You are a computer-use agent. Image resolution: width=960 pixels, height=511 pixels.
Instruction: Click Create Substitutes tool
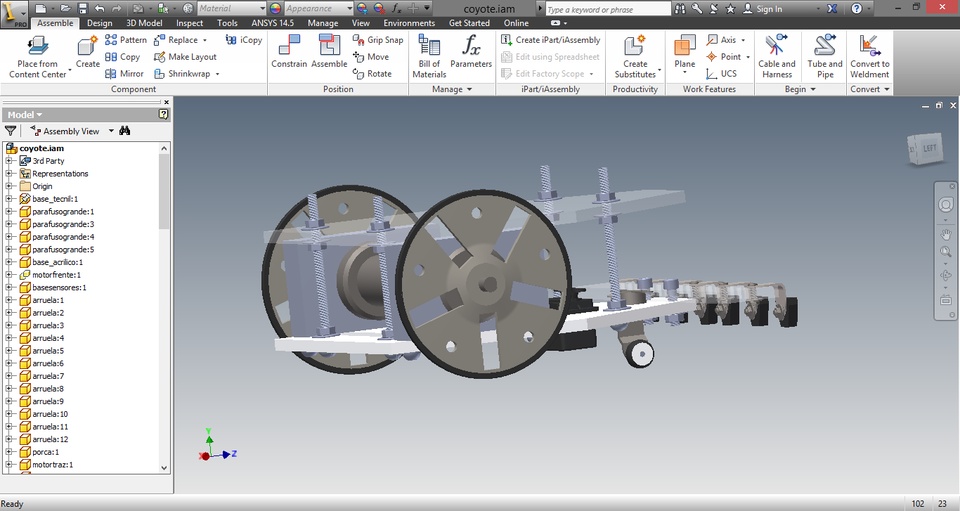(636, 57)
